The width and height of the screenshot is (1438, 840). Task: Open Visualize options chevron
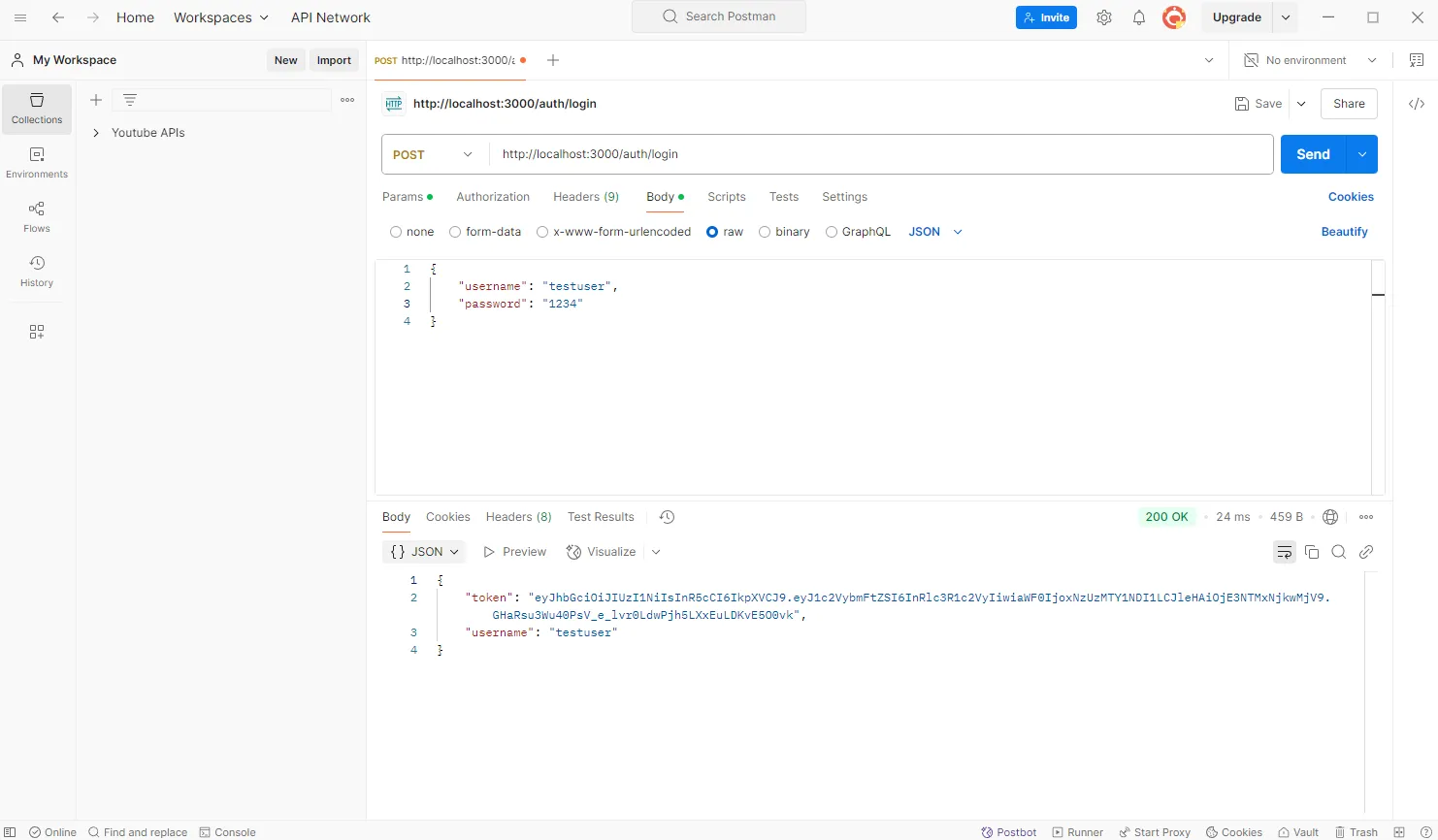pos(656,552)
